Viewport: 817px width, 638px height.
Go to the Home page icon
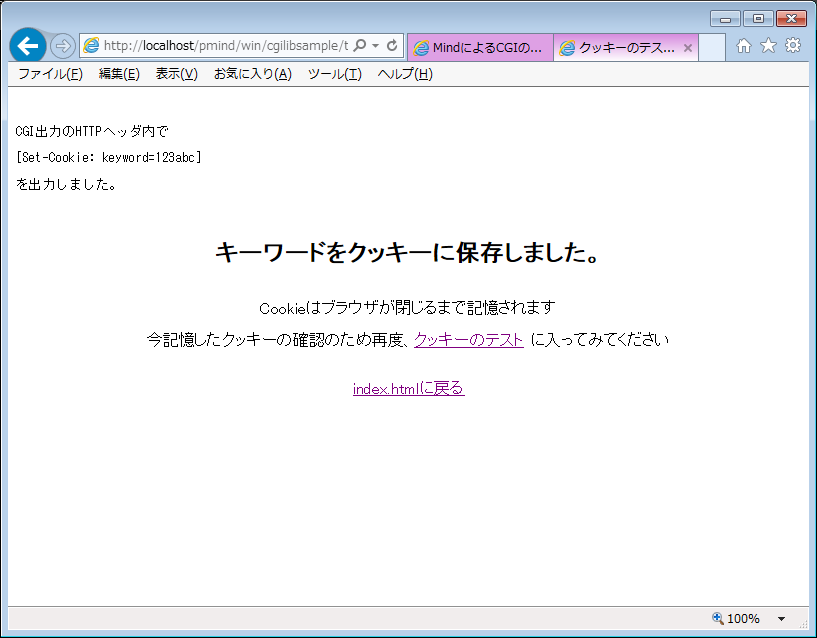[744, 46]
